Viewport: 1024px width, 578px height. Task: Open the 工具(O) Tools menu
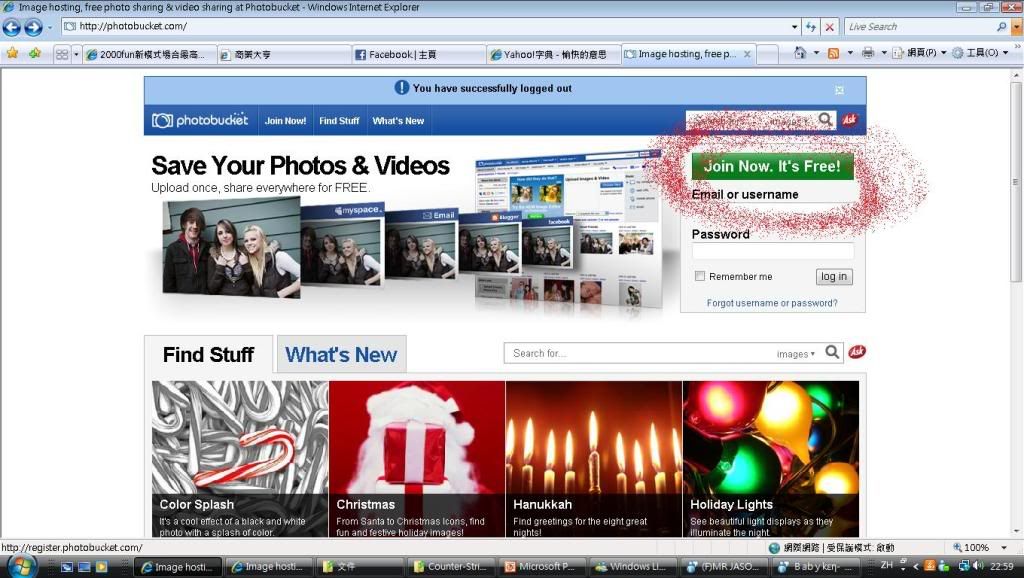click(980, 53)
